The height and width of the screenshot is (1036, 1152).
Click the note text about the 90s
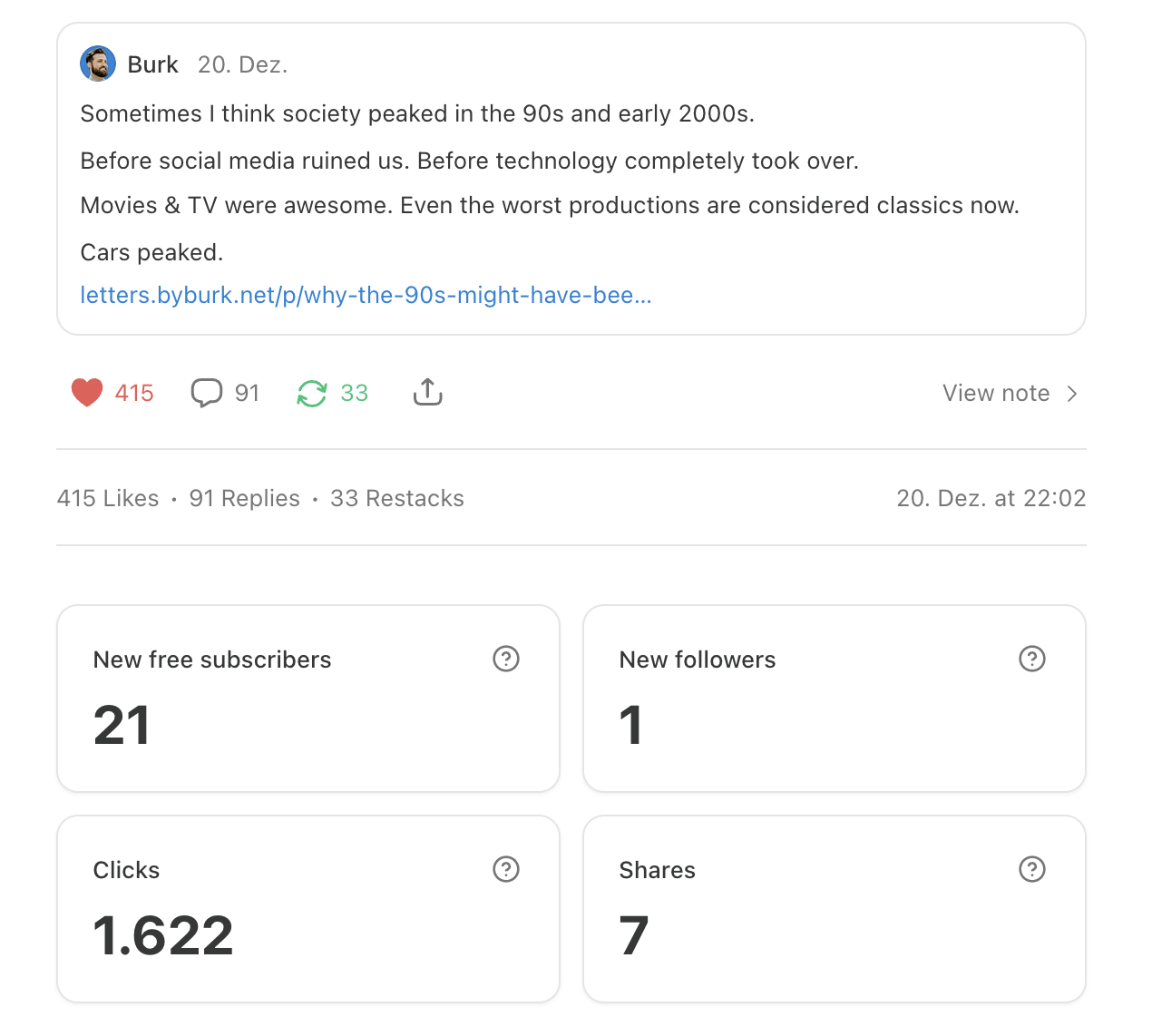(417, 114)
